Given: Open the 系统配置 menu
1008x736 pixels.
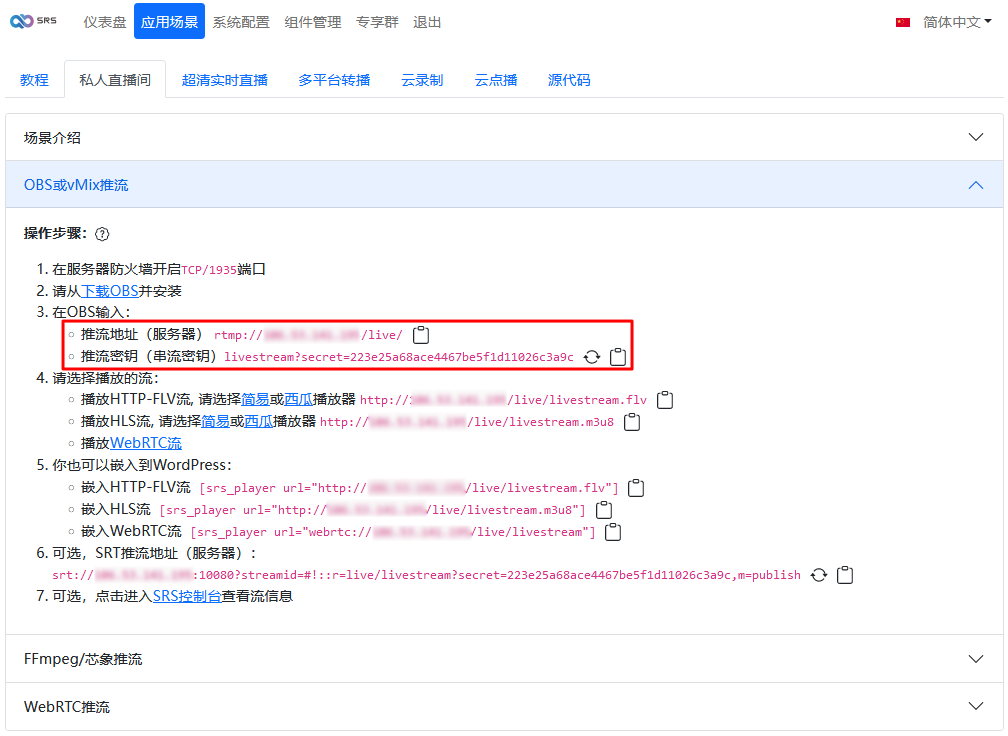Looking at the screenshot, I should pos(241,22).
